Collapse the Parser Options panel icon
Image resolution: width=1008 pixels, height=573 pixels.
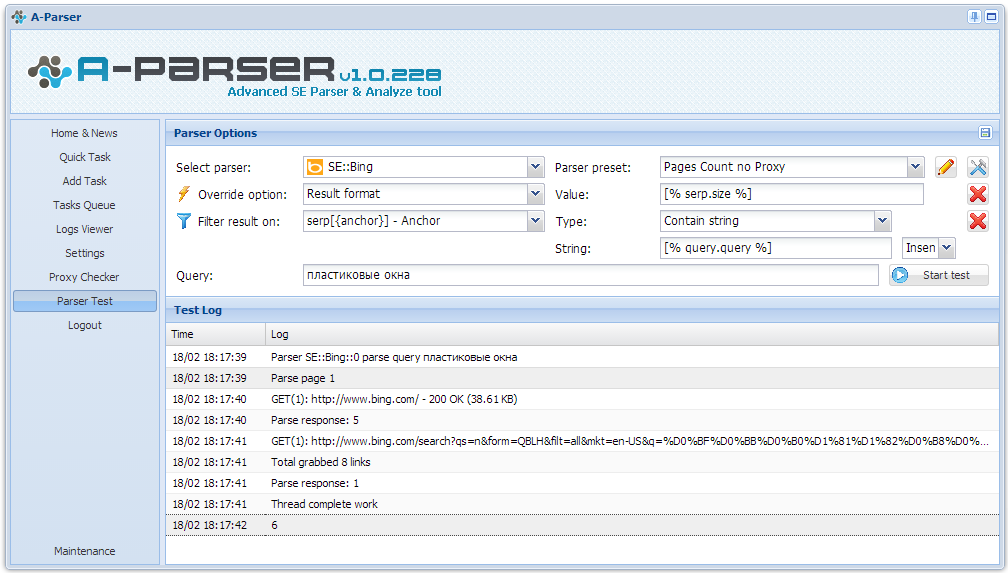985,132
